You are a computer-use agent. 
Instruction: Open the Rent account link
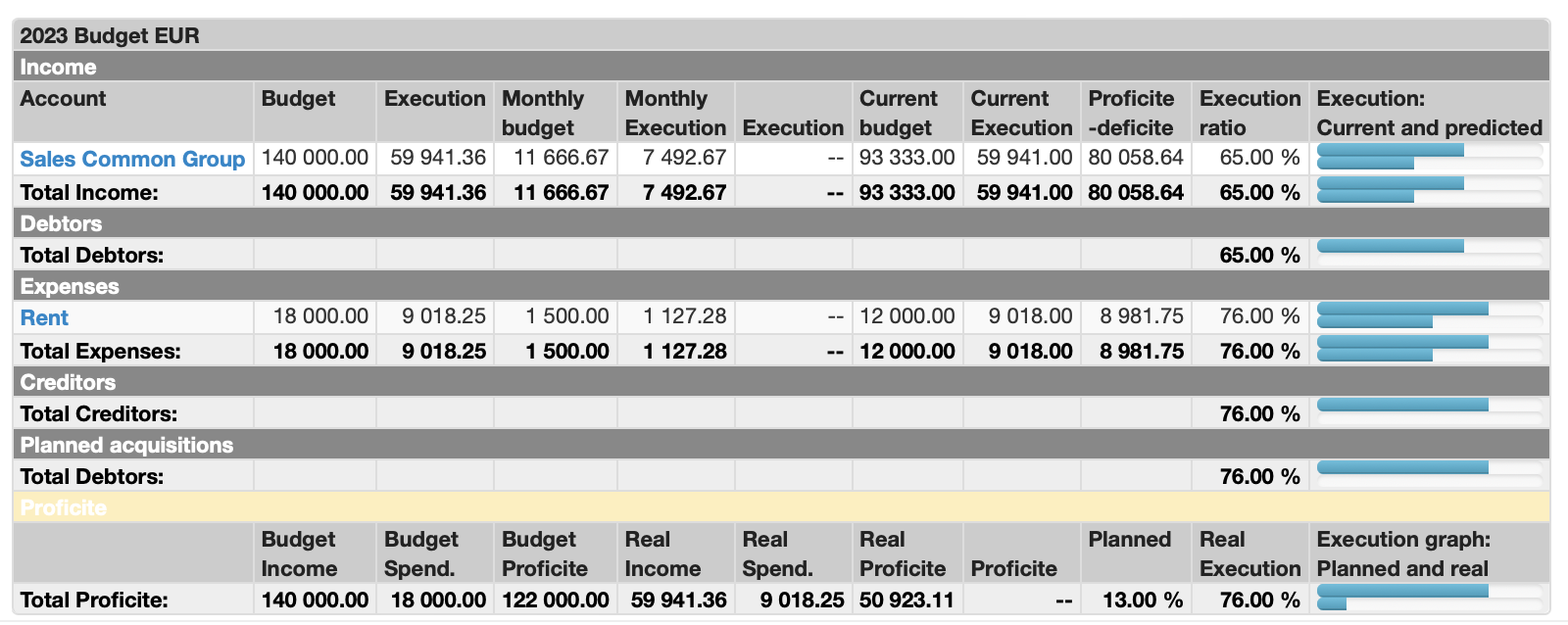44,317
